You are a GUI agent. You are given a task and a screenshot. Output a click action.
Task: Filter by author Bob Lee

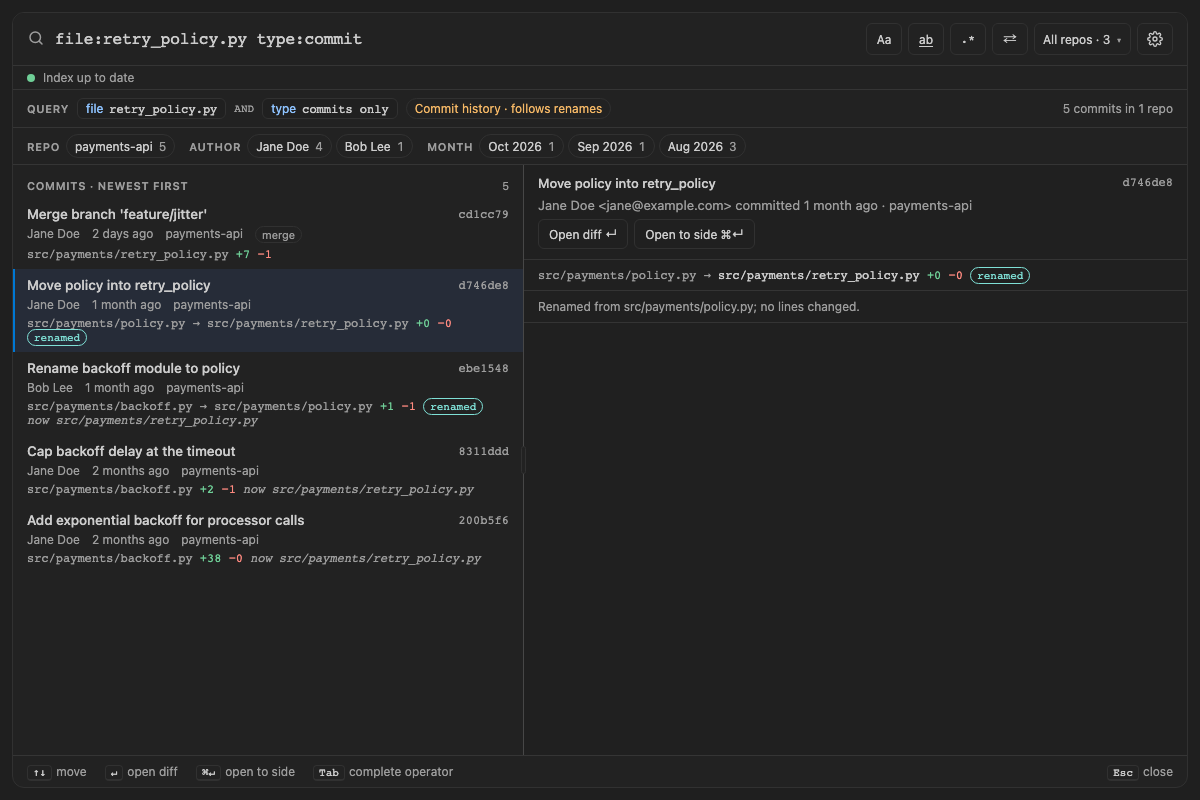pos(374,147)
